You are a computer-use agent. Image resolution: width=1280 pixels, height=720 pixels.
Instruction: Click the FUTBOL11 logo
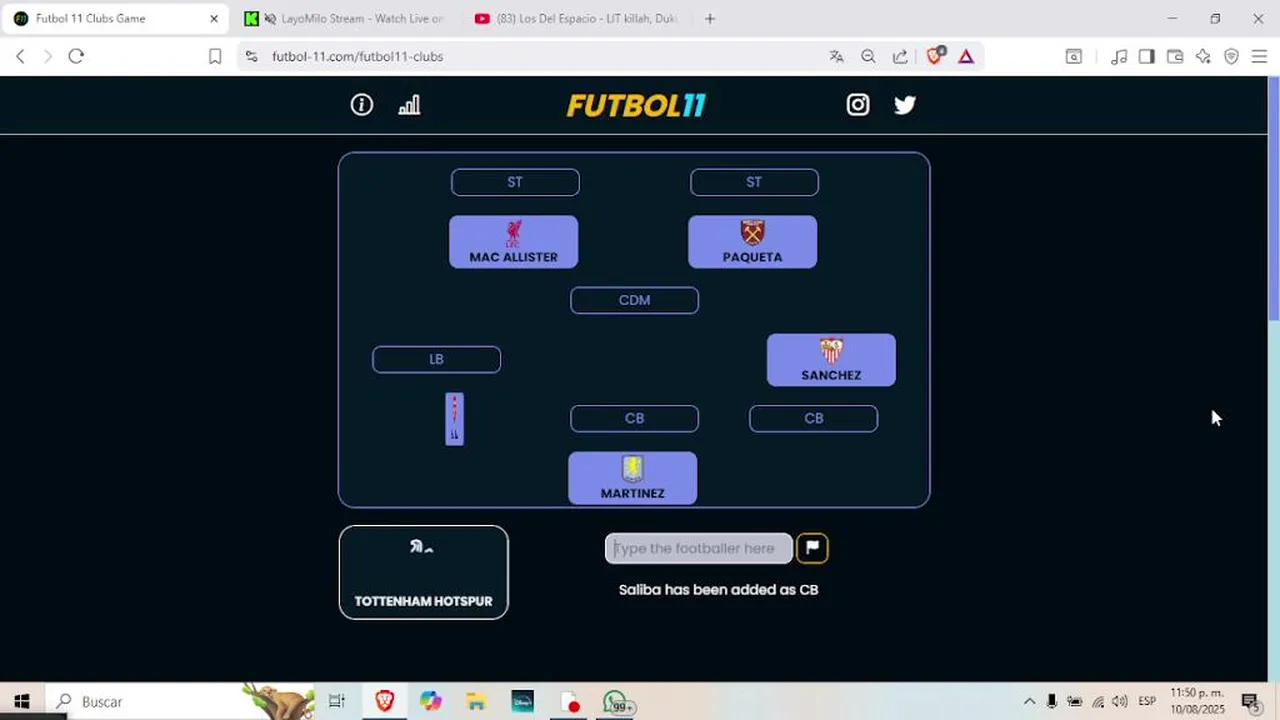click(636, 105)
